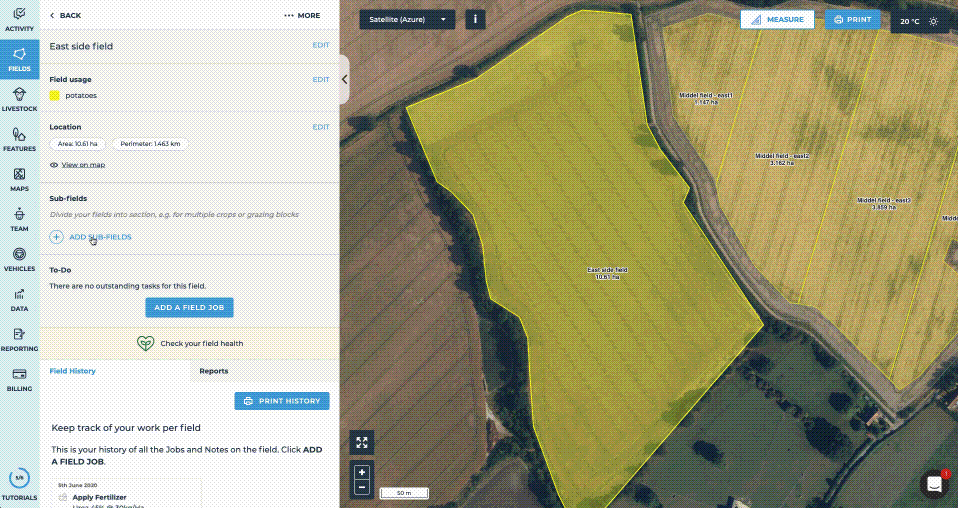Open the Activity section in sidebar
The height and width of the screenshot is (508, 958).
(20, 19)
